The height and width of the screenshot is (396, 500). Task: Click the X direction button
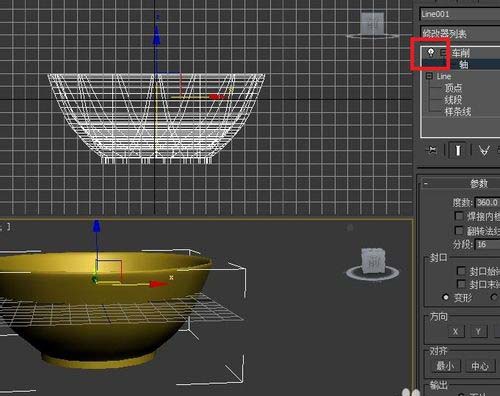[x=455, y=332]
